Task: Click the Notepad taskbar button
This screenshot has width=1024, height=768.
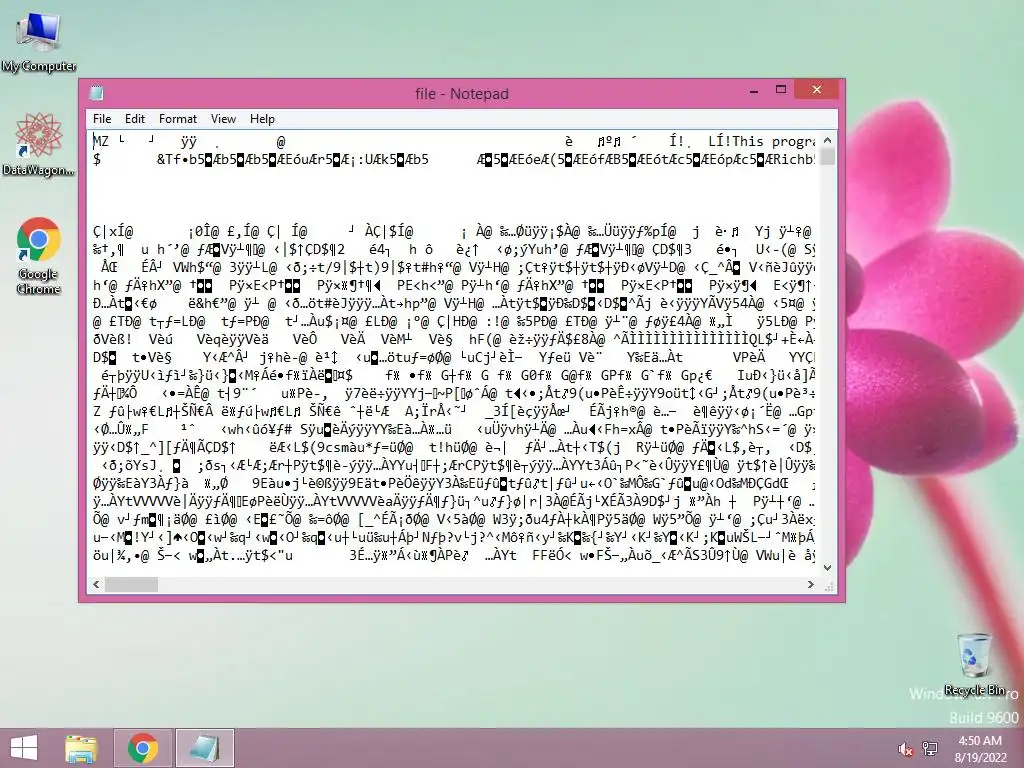Action: [x=204, y=748]
